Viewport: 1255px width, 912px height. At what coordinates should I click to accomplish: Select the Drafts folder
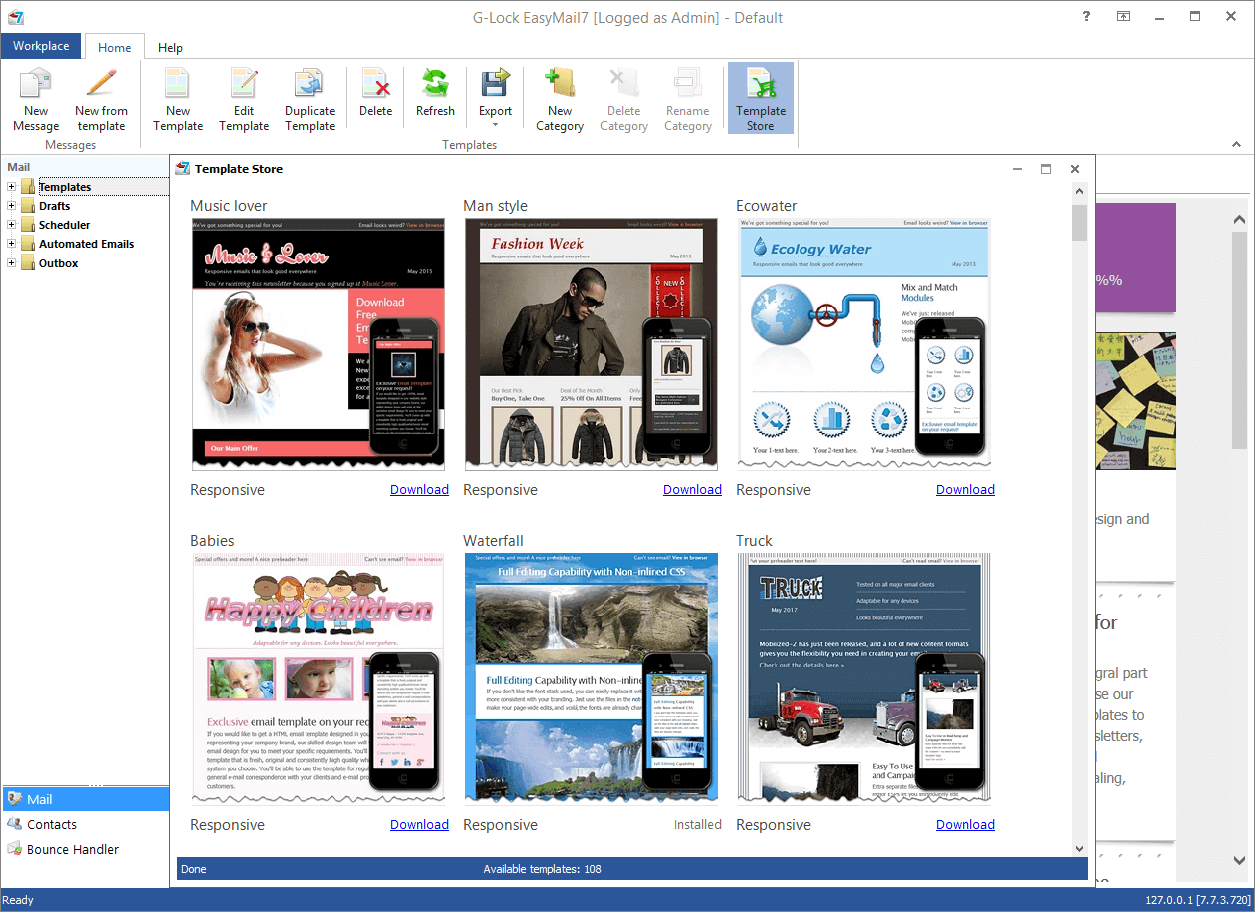(54, 206)
